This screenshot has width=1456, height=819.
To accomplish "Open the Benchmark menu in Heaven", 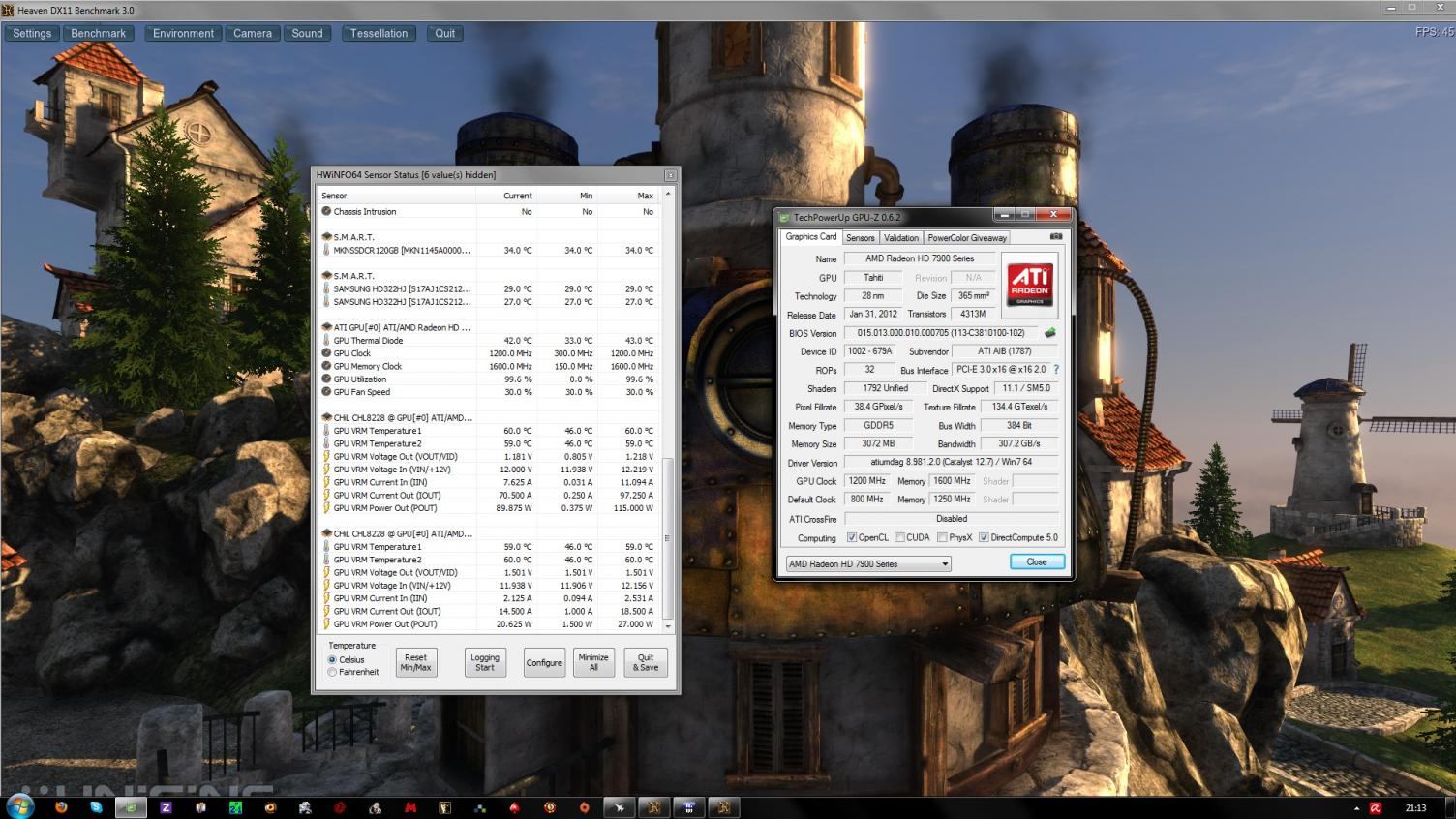I will [x=99, y=33].
